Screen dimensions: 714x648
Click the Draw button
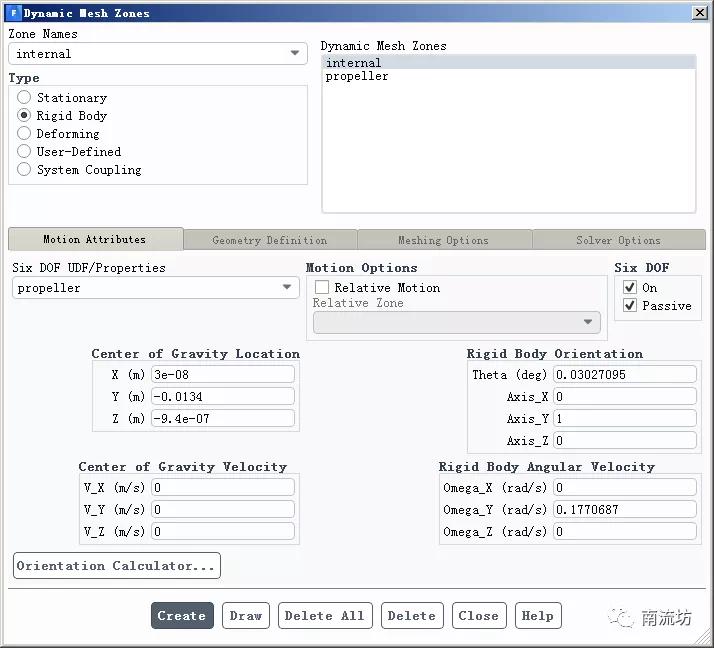coord(246,615)
